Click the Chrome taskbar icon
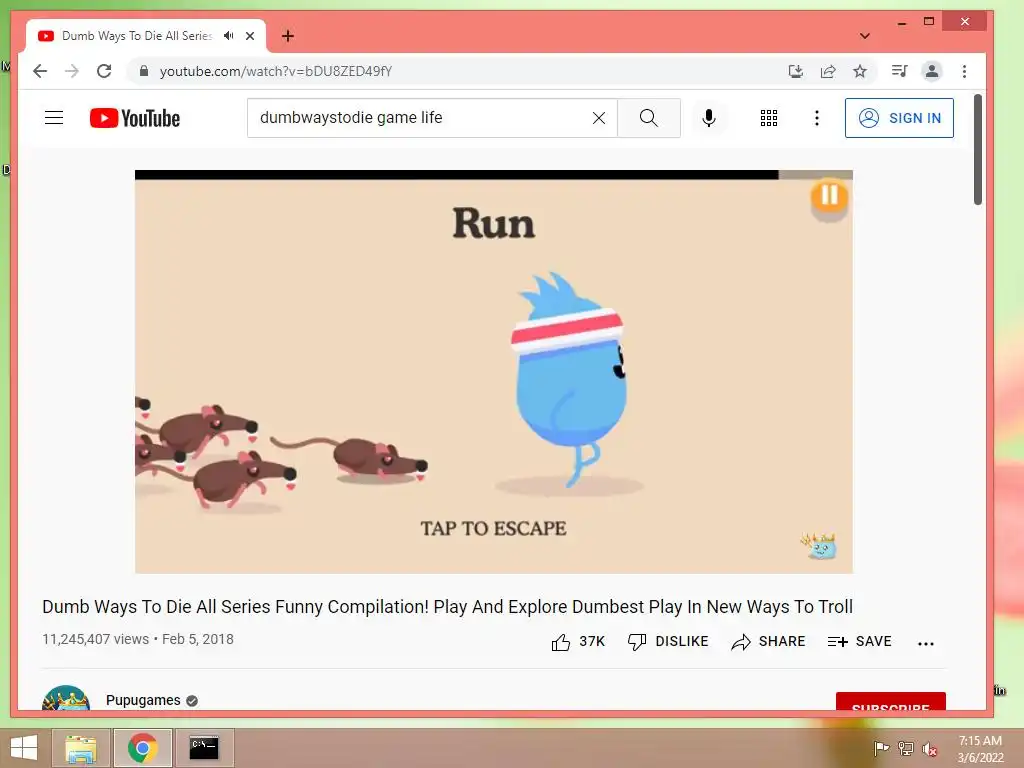This screenshot has width=1024, height=768. point(142,748)
